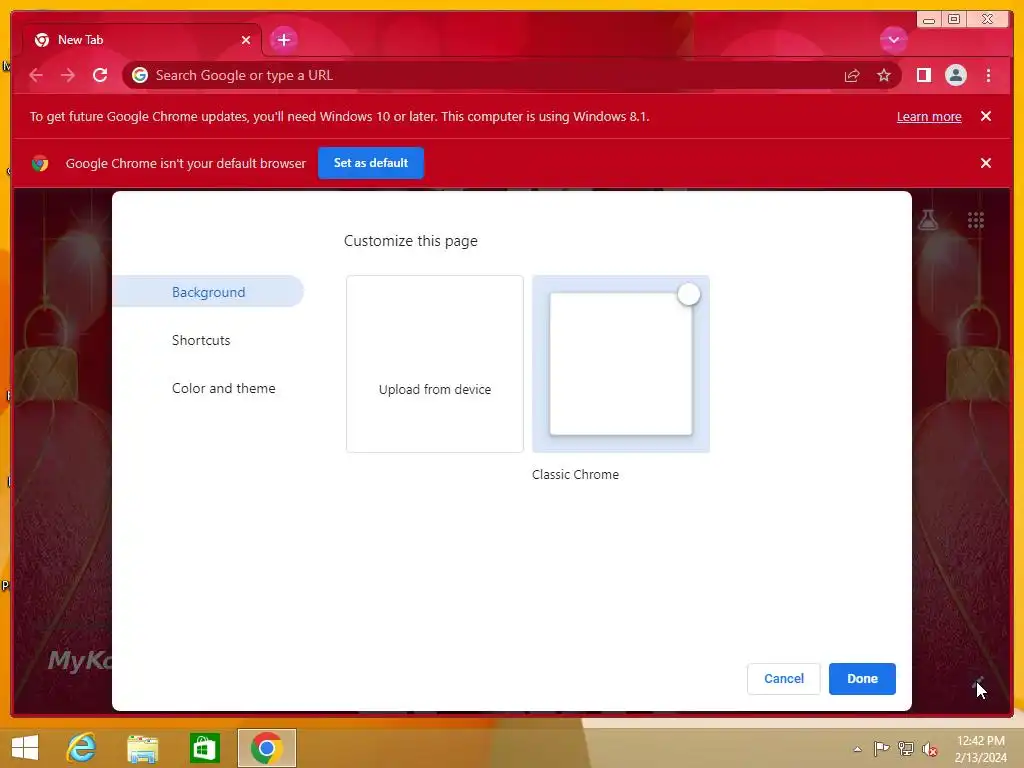Toggle the side panel icon
The width and height of the screenshot is (1024, 768).
(923, 76)
